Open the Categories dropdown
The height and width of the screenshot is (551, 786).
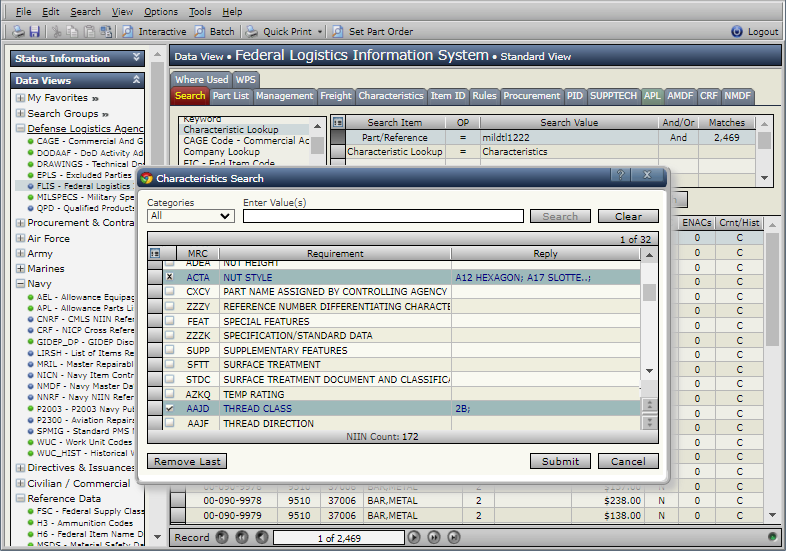click(x=190, y=216)
